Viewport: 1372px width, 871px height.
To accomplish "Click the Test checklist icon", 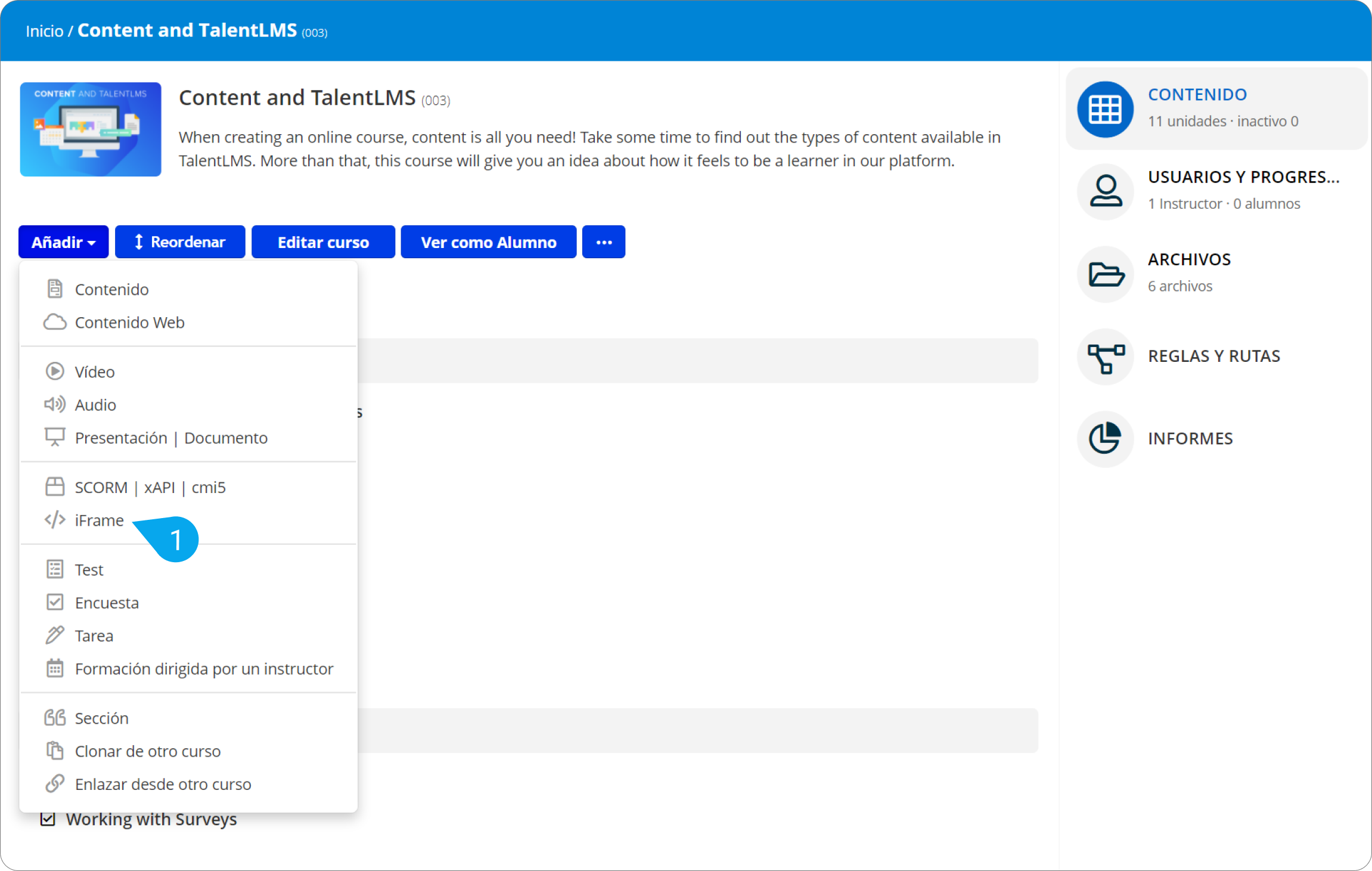I will pyautogui.click(x=55, y=569).
